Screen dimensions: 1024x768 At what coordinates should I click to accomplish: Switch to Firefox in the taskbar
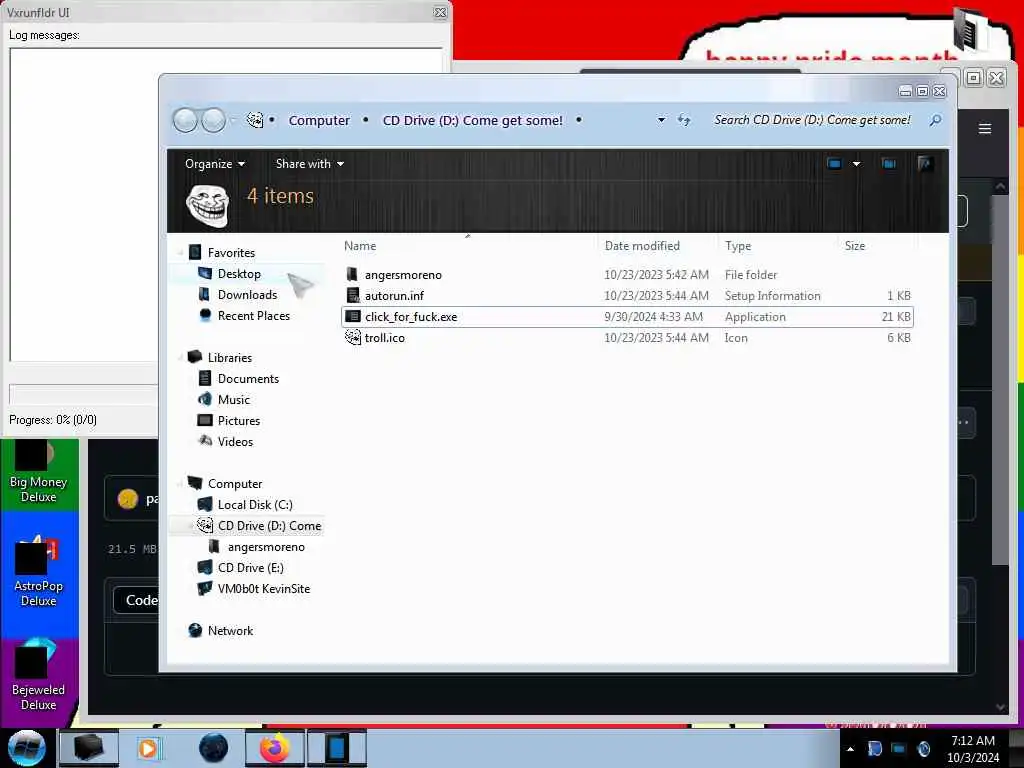275,748
